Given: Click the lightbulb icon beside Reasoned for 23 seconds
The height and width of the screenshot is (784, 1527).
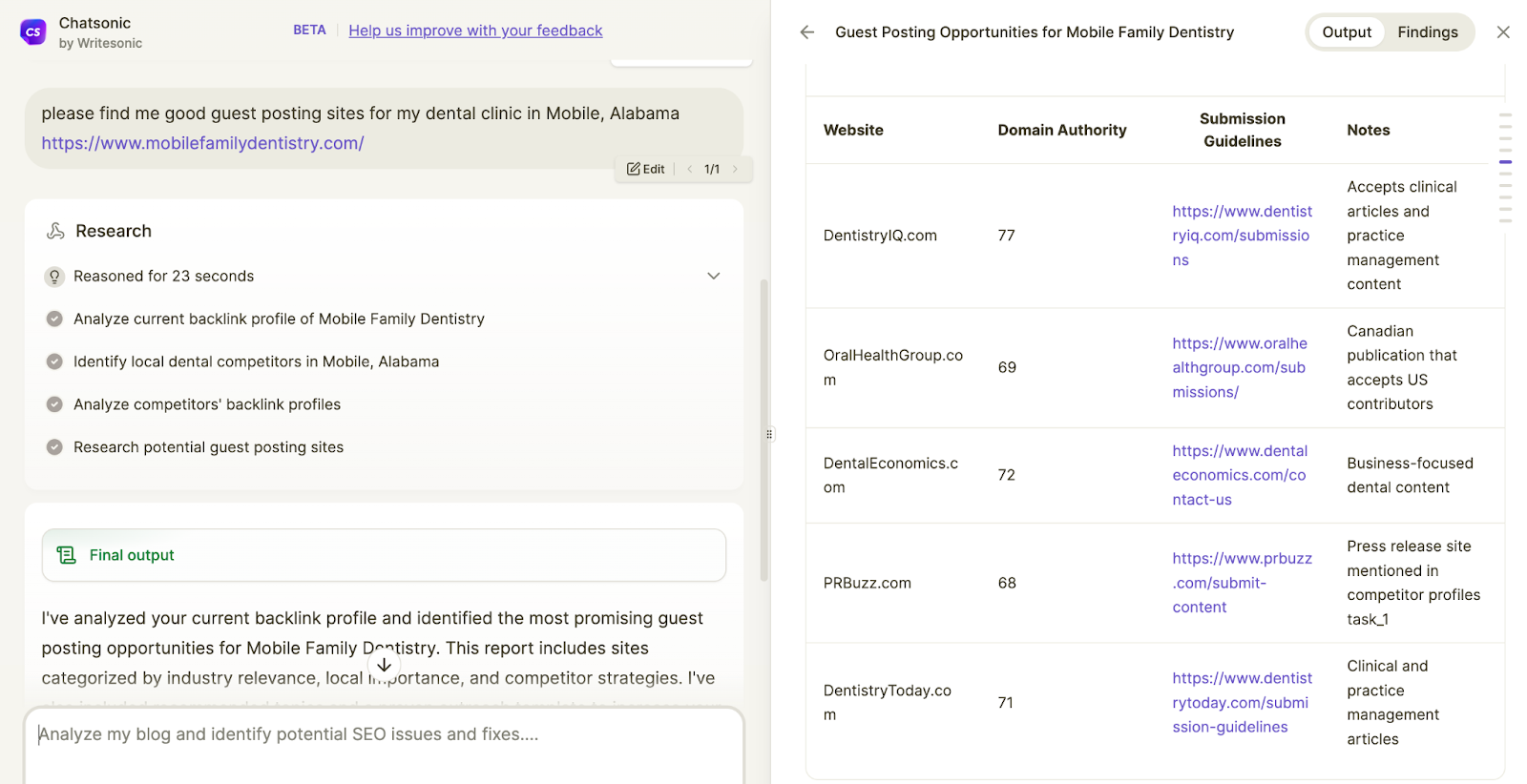Looking at the screenshot, I should pyautogui.click(x=54, y=277).
